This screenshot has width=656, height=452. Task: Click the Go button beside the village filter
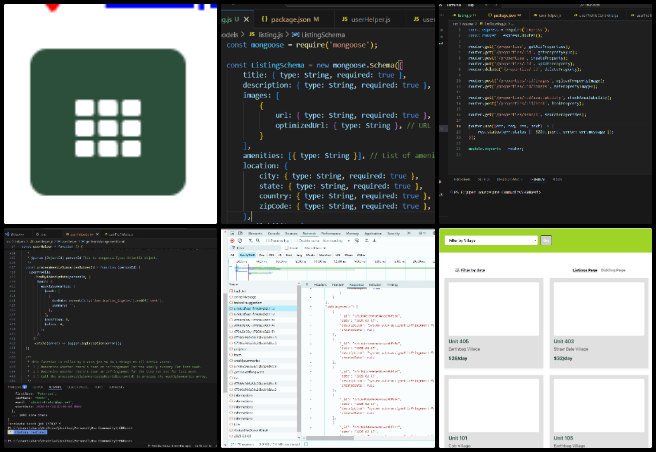pyautogui.click(x=546, y=241)
